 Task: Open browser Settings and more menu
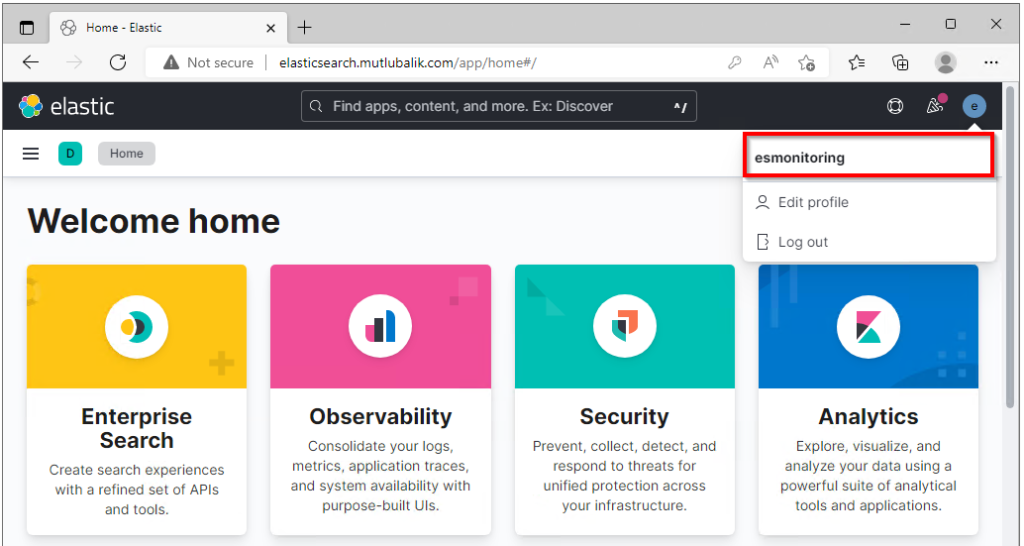(x=991, y=63)
